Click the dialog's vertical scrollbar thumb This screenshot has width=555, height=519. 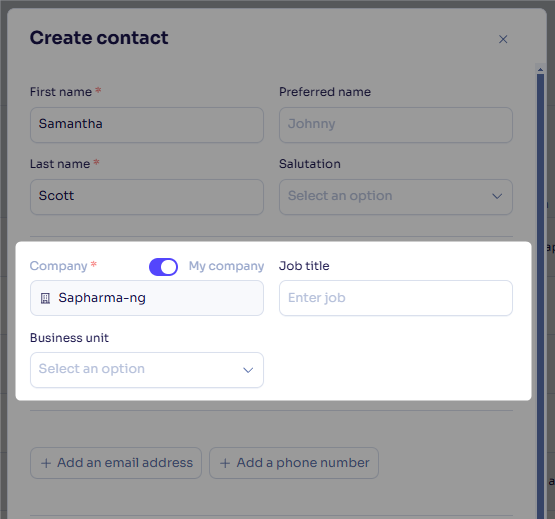pos(540,296)
